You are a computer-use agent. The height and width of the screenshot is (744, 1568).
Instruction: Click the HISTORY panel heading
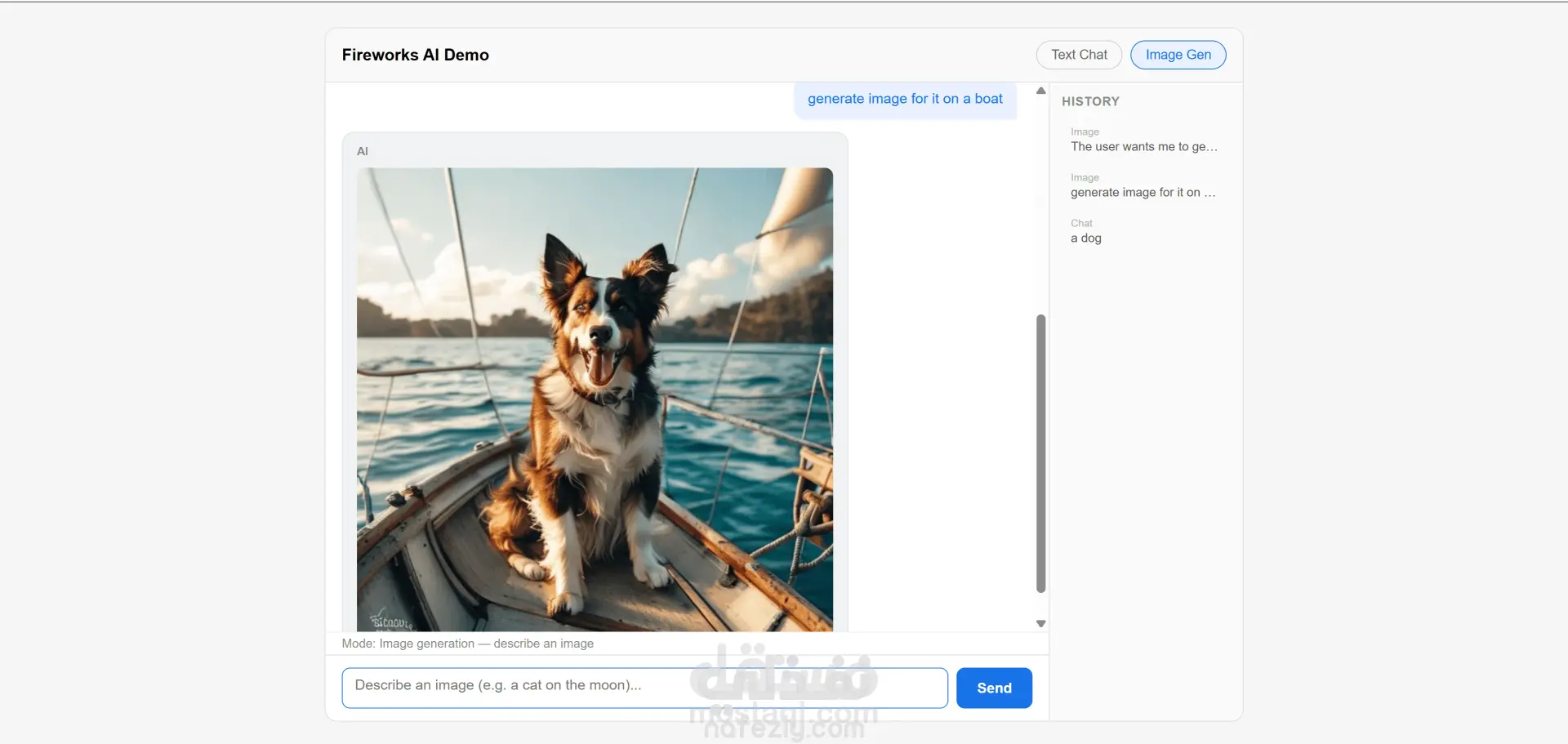pyautogui.click(x=1090, y=101)
